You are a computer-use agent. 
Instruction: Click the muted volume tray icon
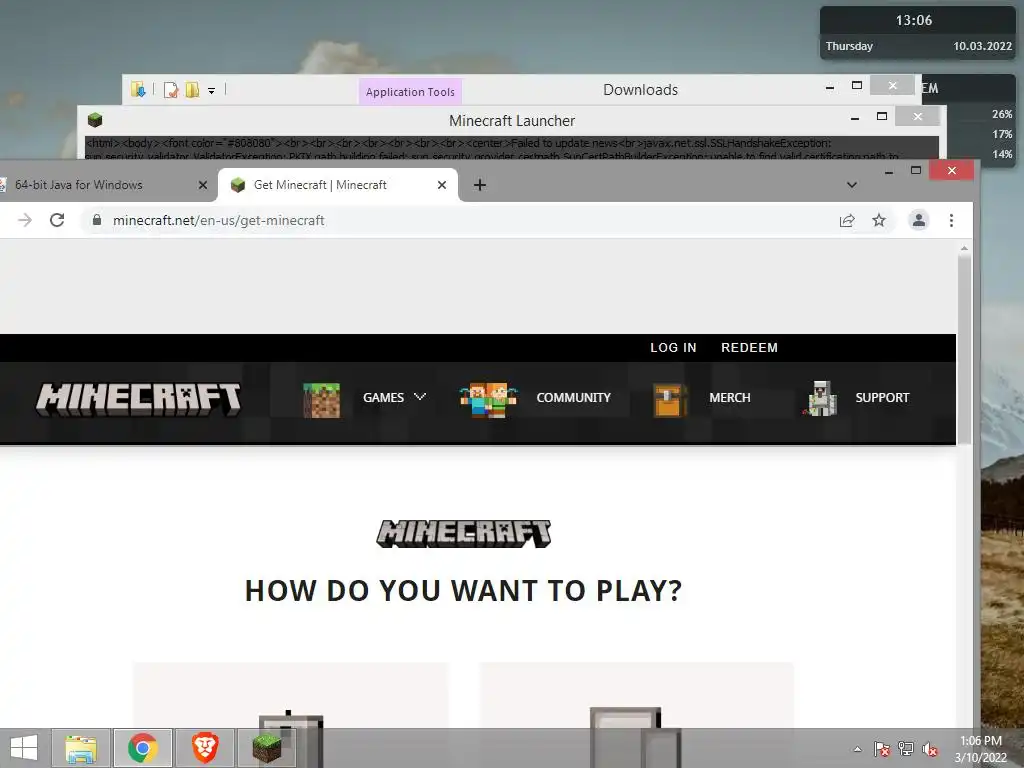pyautogui.click(x=929, y=749)
